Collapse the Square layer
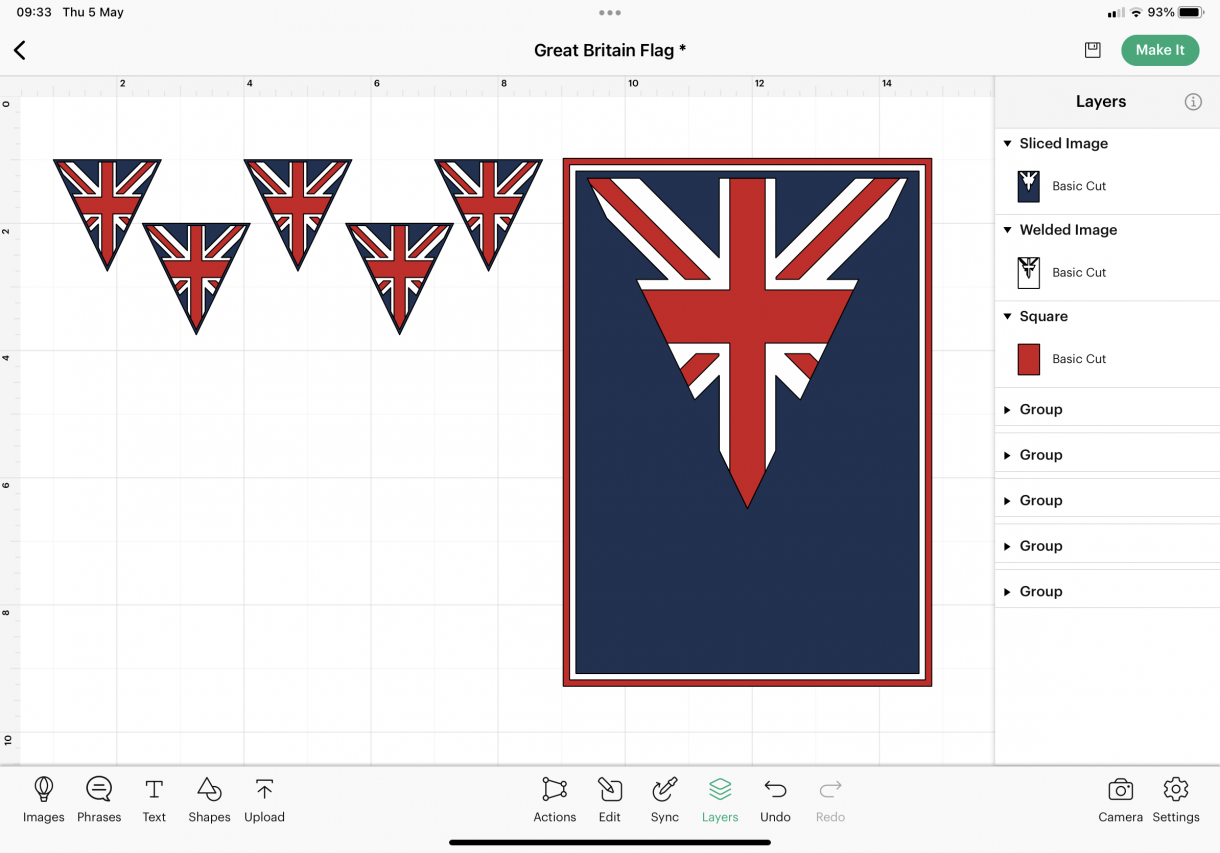Image resolution: width=1220 pixels, height=853 pixels. click(x=1007, y=316)
